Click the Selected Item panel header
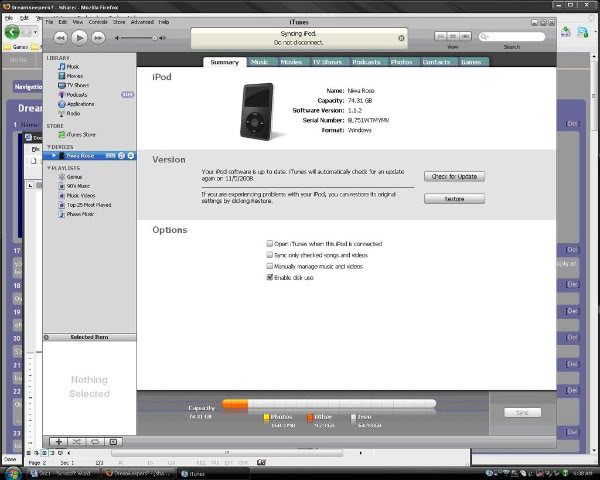This screenshot has height=480, width=600. [x=90, y=337]
